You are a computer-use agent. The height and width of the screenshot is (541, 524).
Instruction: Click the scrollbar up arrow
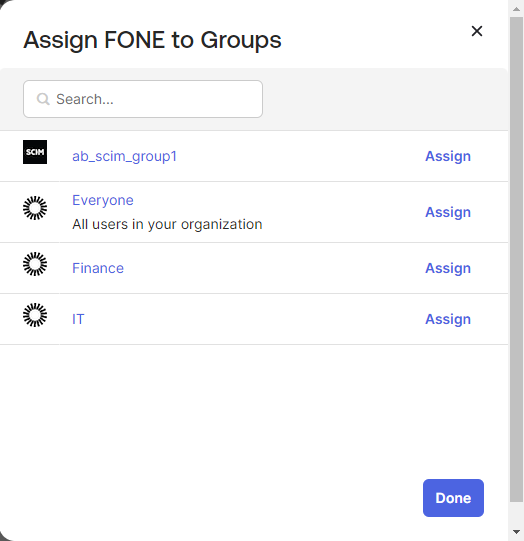(x=516, y=9)
